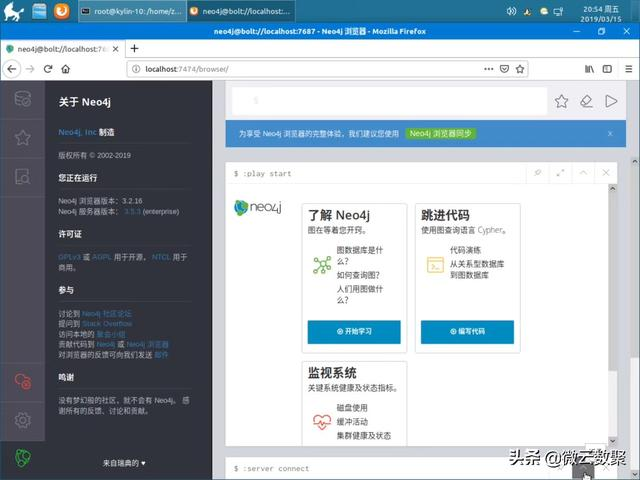Run the query with play button

(x=611, y=101)
